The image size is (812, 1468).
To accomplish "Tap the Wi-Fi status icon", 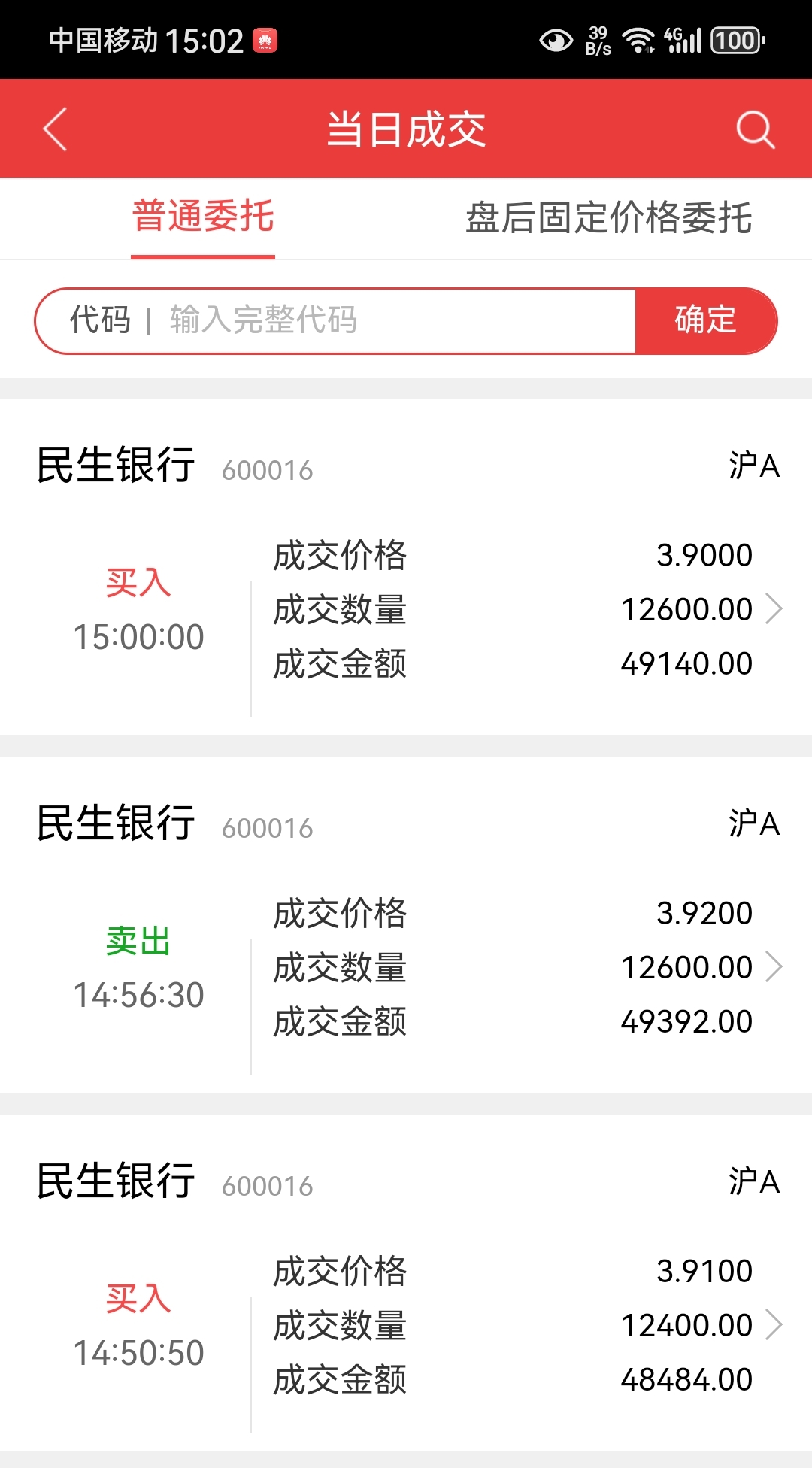I will [x=638, y=41].
